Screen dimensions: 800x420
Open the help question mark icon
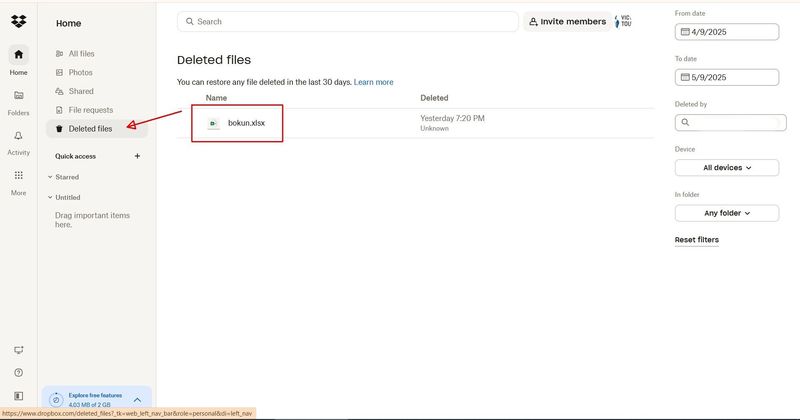pyautogui.click(x=18, y=373)
